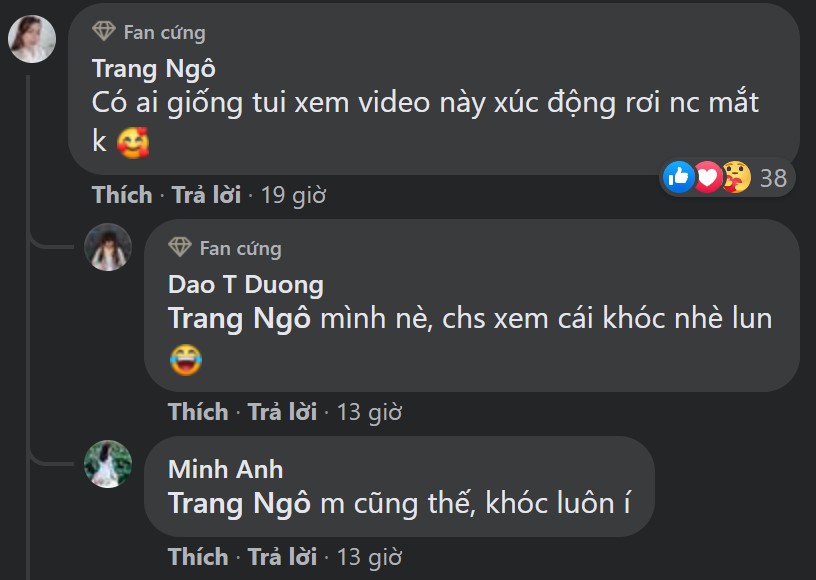
Task: Open the reaction count 38
Action: coord(773,179)
